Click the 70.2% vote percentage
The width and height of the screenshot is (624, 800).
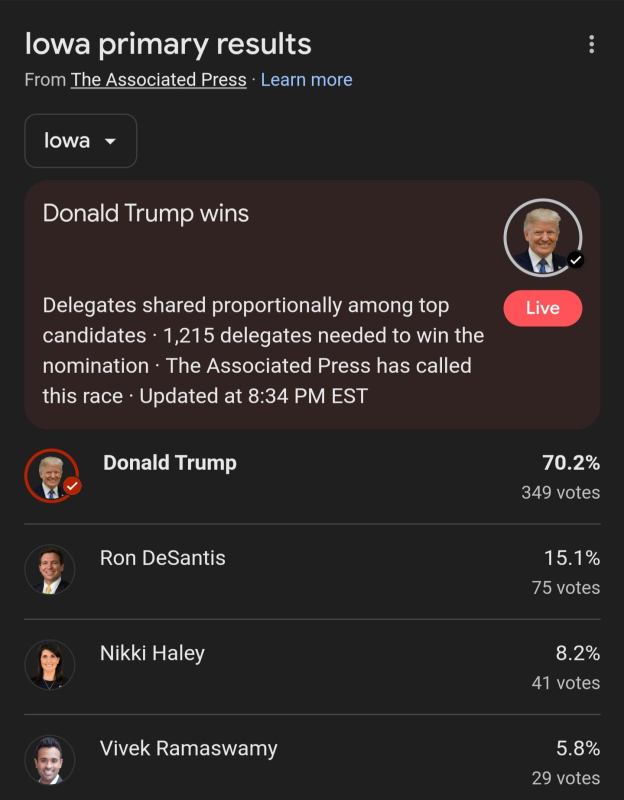571,463
